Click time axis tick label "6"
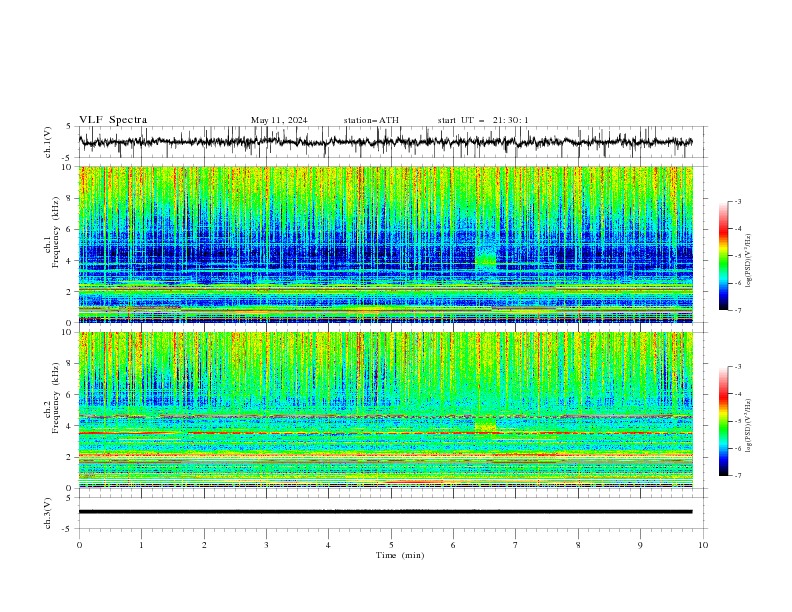The width and height of the screenshot is (792, 612). pos(453,545)
